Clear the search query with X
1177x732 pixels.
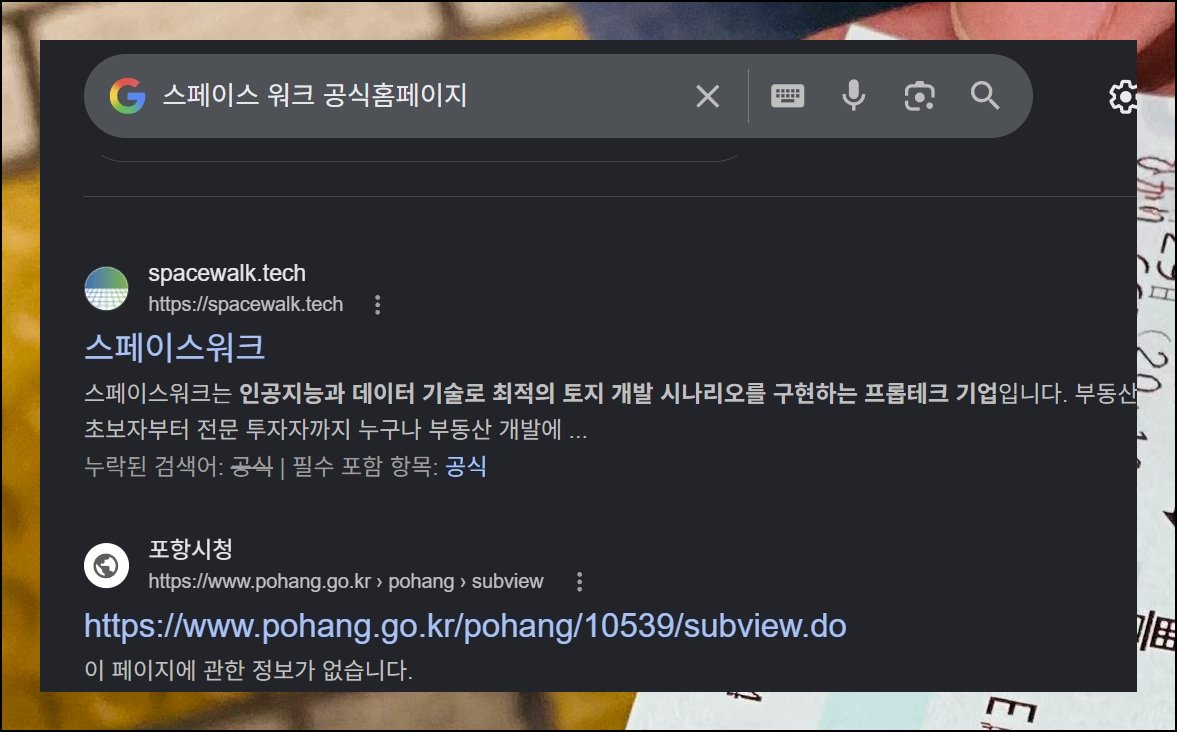(707, 96)
